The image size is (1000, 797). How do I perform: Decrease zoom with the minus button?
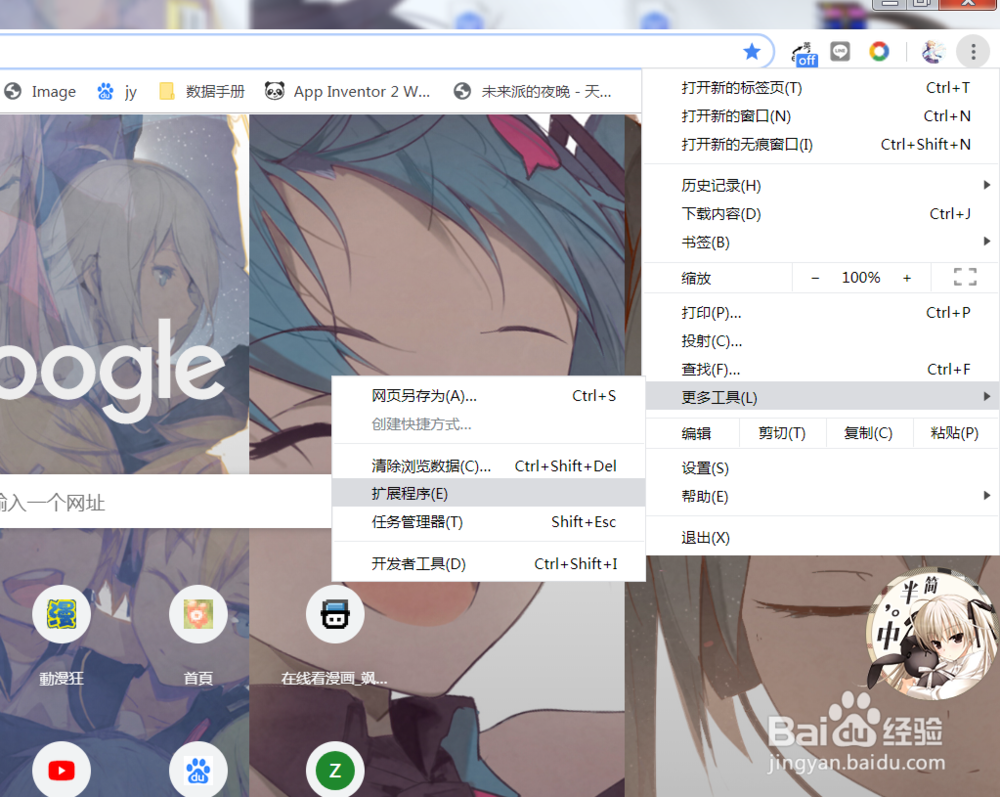(x=815, y=278)
